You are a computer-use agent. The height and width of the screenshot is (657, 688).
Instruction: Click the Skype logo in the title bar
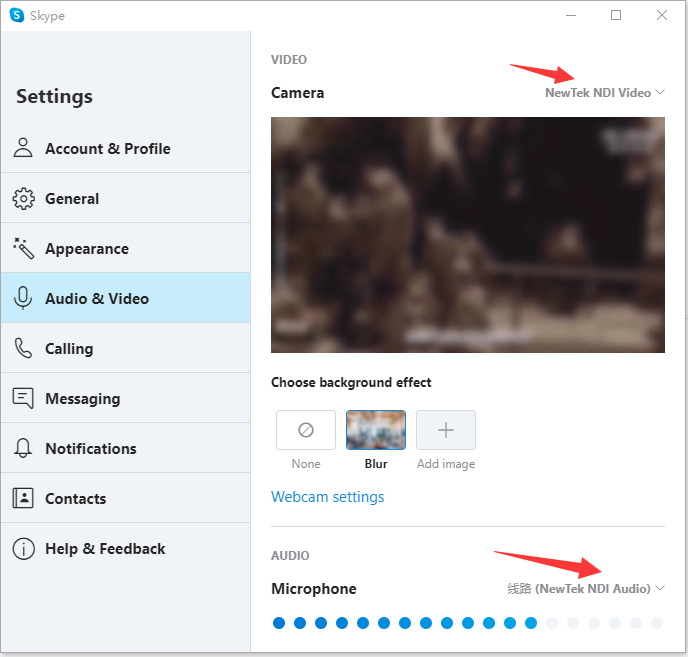coord(17,15)
